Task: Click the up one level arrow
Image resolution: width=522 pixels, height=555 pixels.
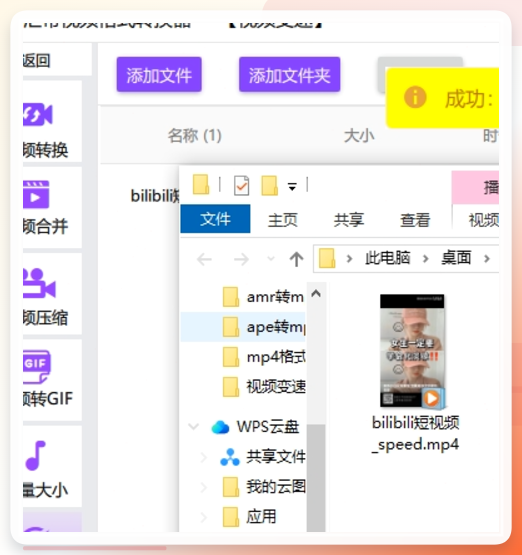Action: [297, 259]
